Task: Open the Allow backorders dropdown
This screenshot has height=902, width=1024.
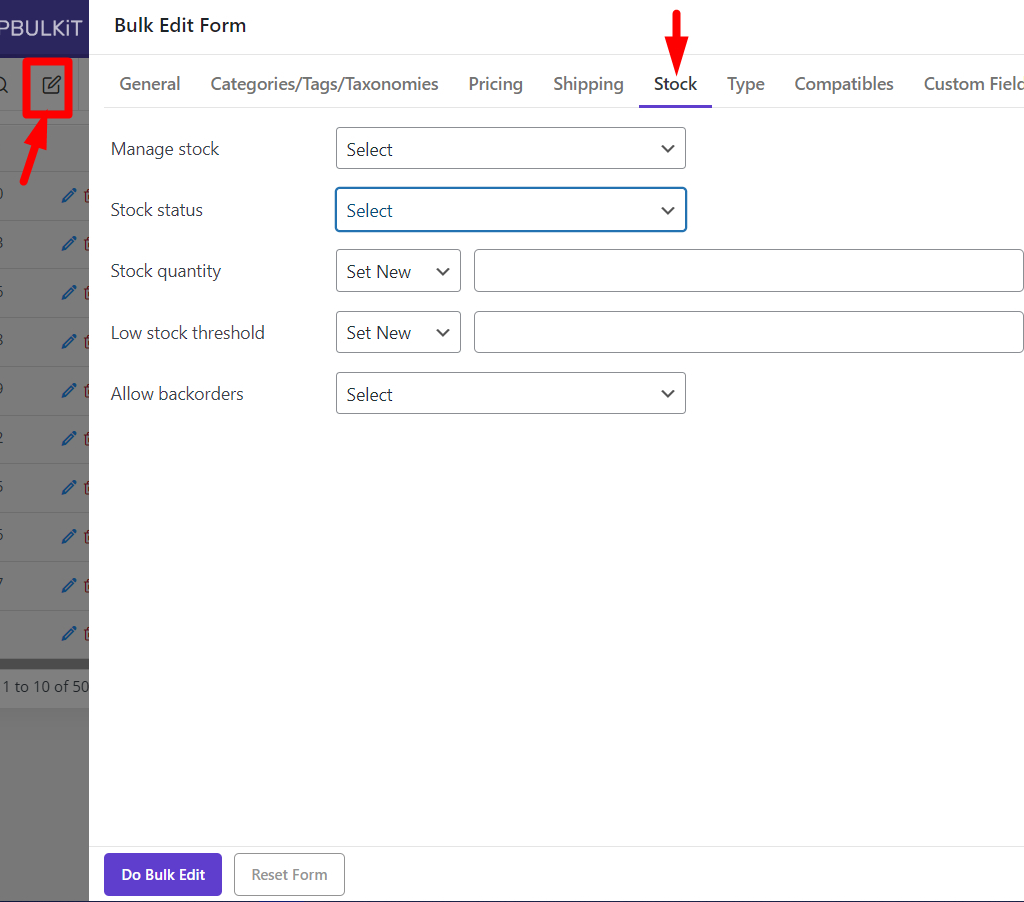Action: pyautogui.click(x=510, y=394)
